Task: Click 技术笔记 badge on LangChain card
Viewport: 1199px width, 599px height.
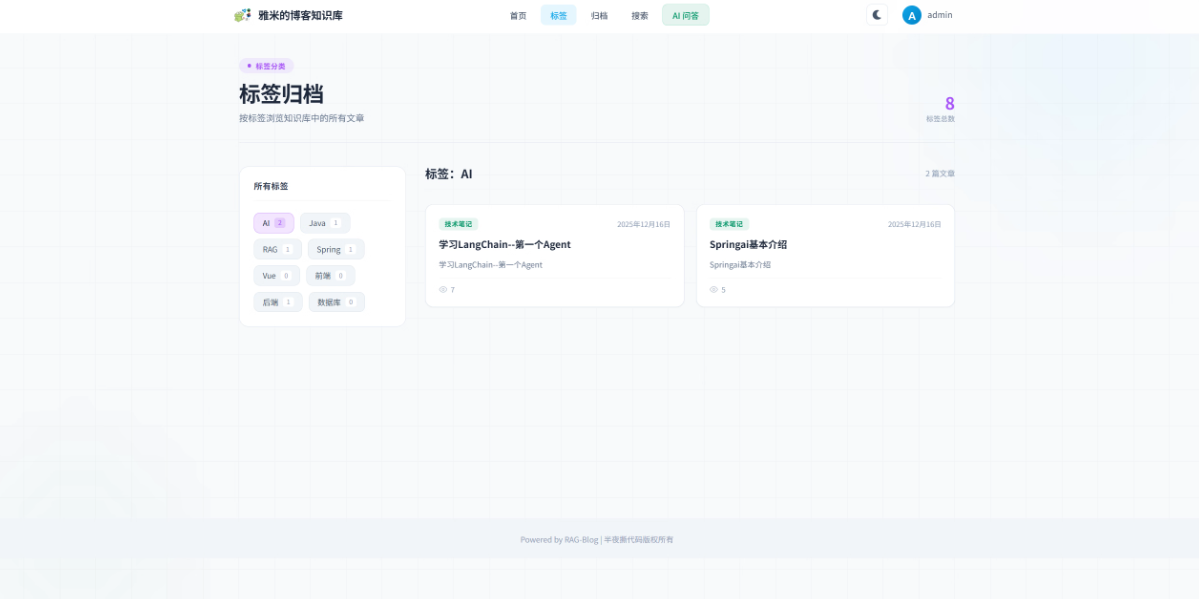Action: (x=458, y=224)
